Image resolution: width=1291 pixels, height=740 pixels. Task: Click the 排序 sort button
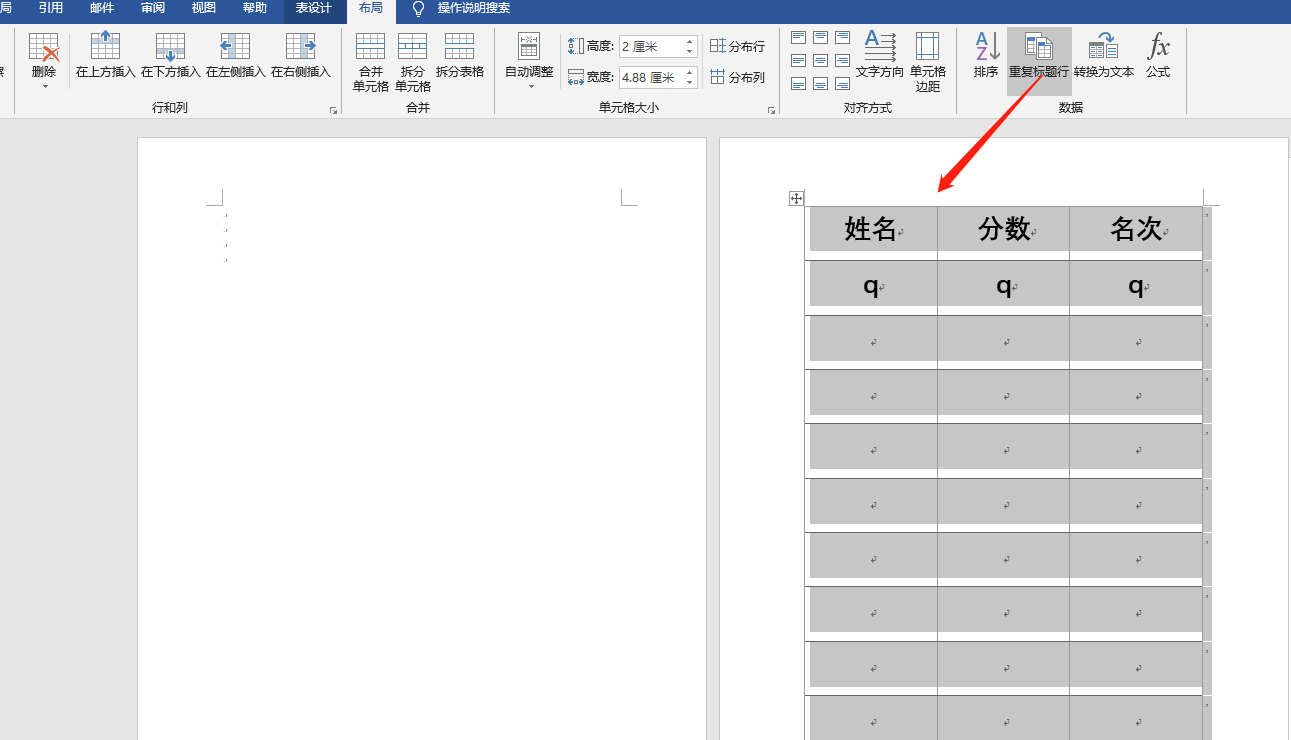coord(986,55)
